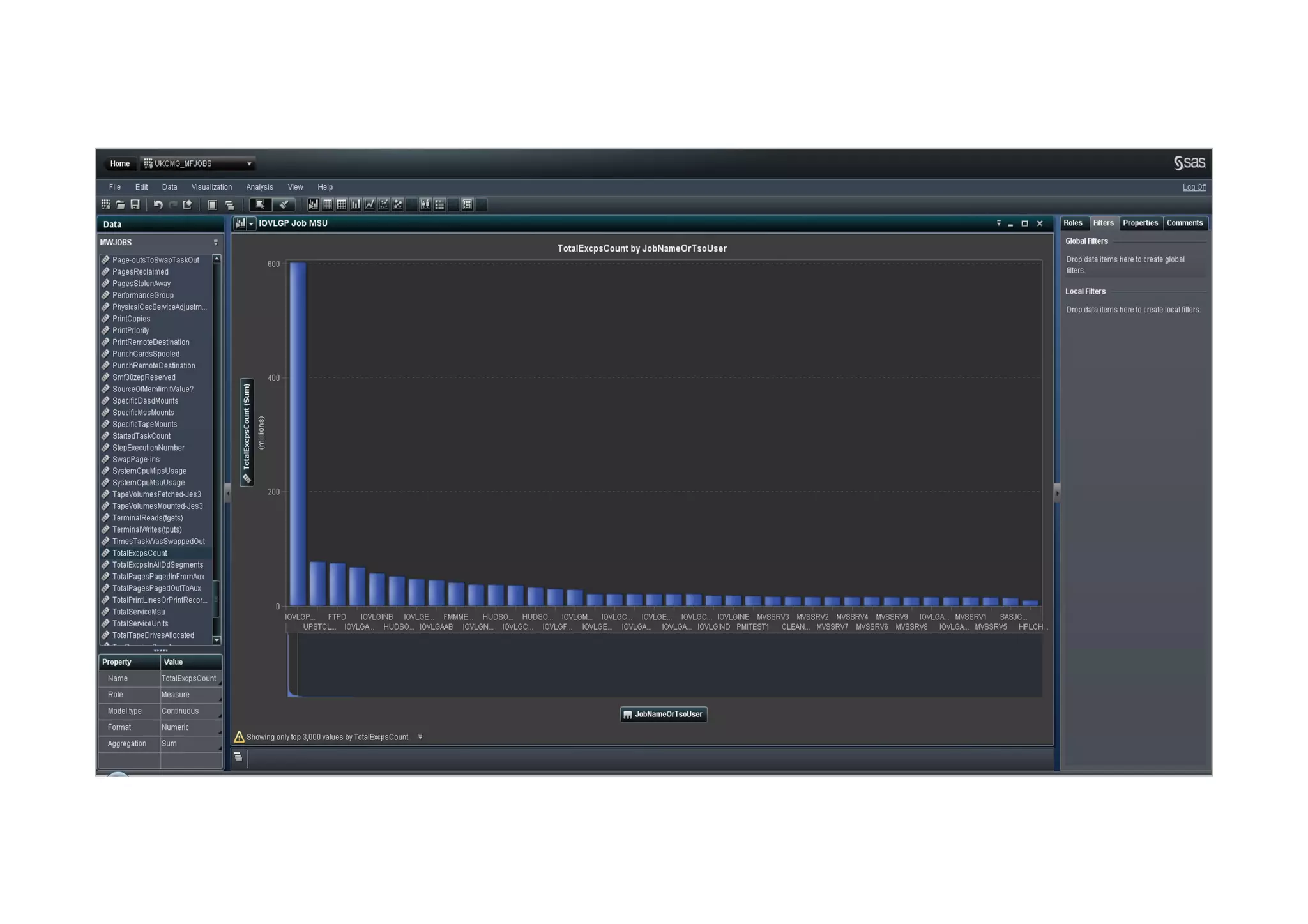This screenshot has width=1308, height=924.
Task: Click the Open folder toolbar icon
Action: (120, 204)
